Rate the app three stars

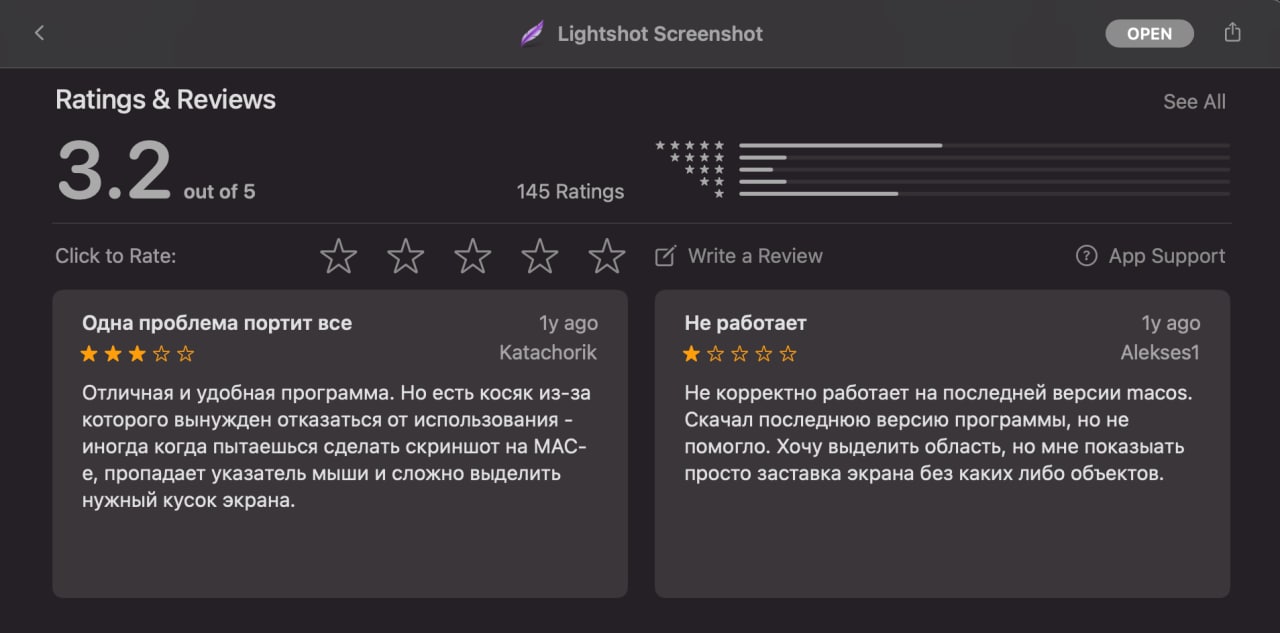[473, 256]
